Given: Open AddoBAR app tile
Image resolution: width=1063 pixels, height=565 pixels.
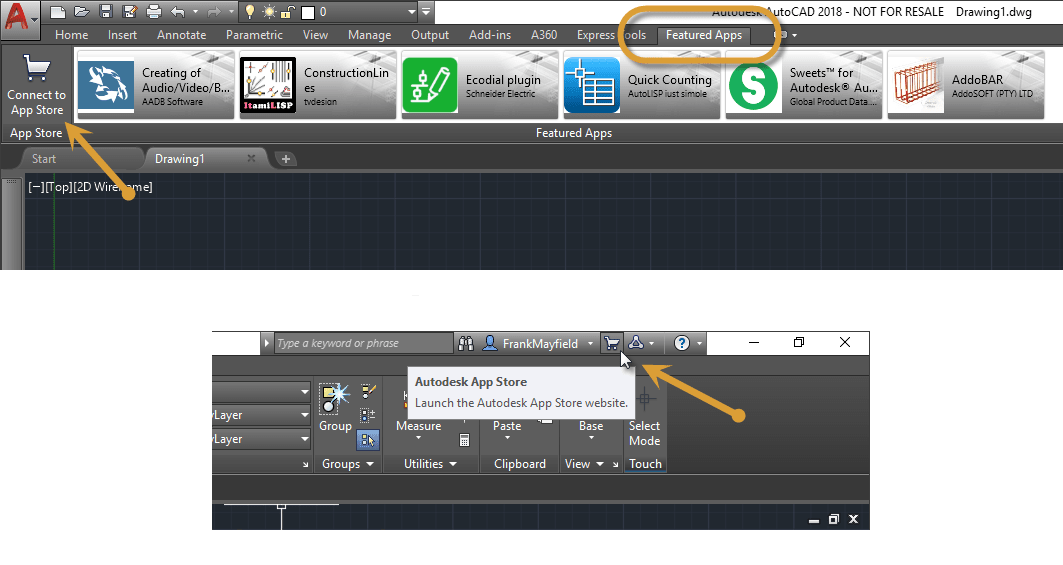Looking at the screenshot, I should [966, 85].
